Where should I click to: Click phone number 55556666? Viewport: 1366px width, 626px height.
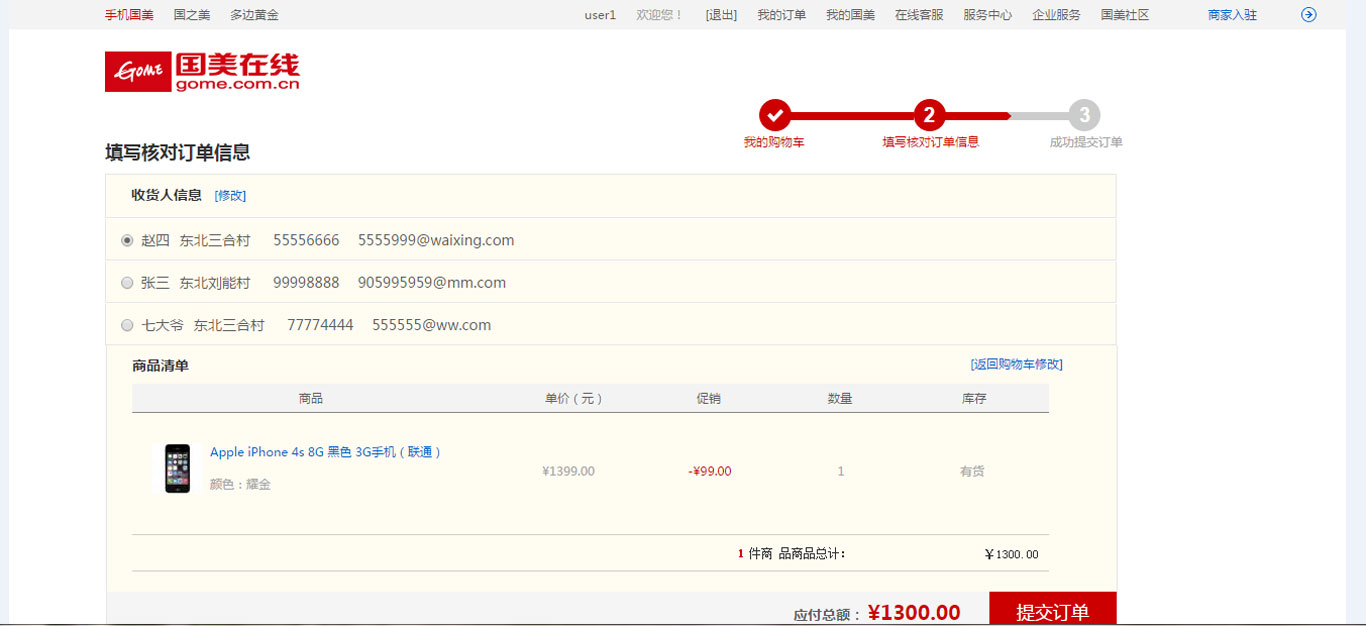(x=306, y=240)
